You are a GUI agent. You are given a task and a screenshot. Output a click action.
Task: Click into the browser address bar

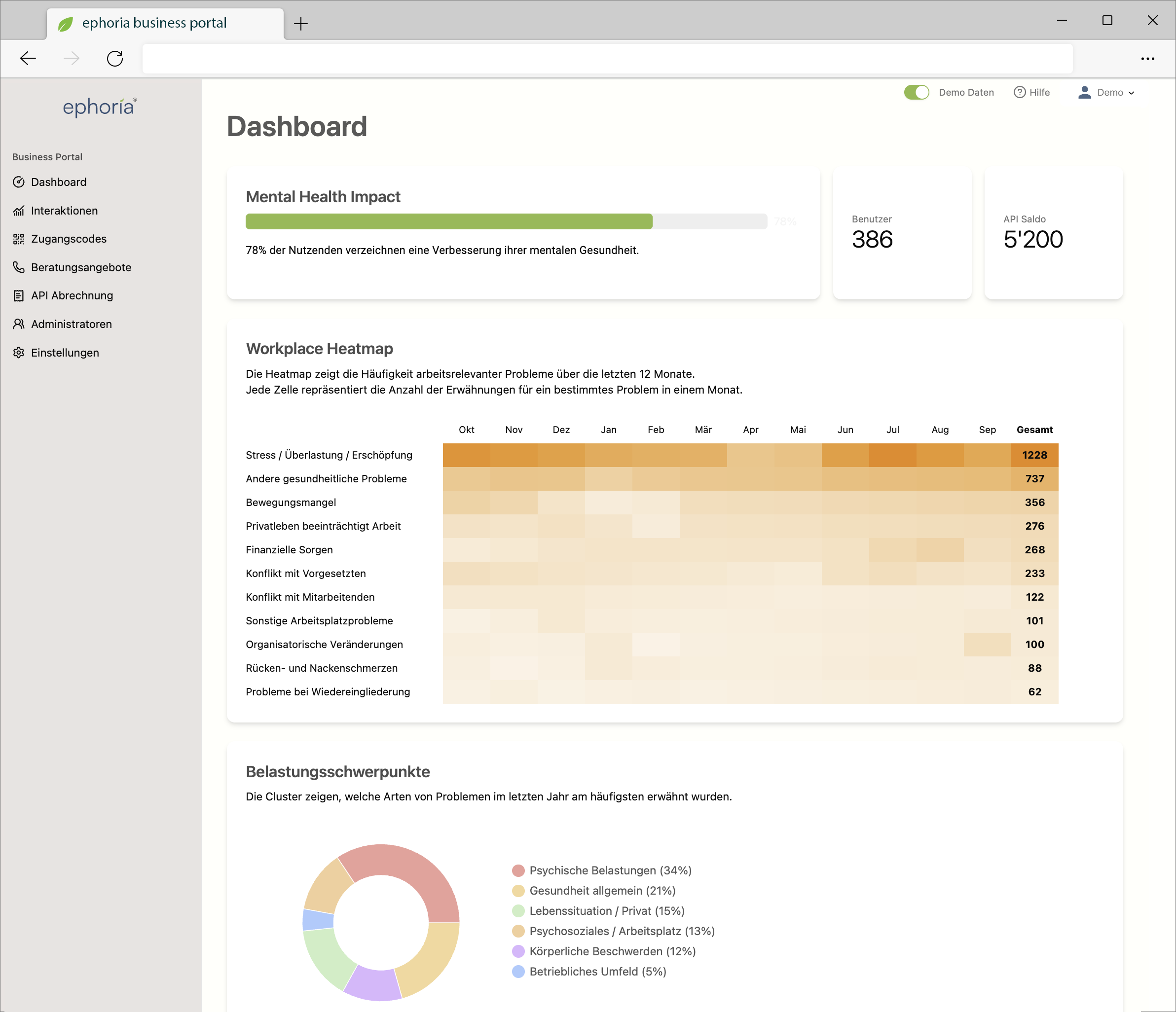point(607,59)
